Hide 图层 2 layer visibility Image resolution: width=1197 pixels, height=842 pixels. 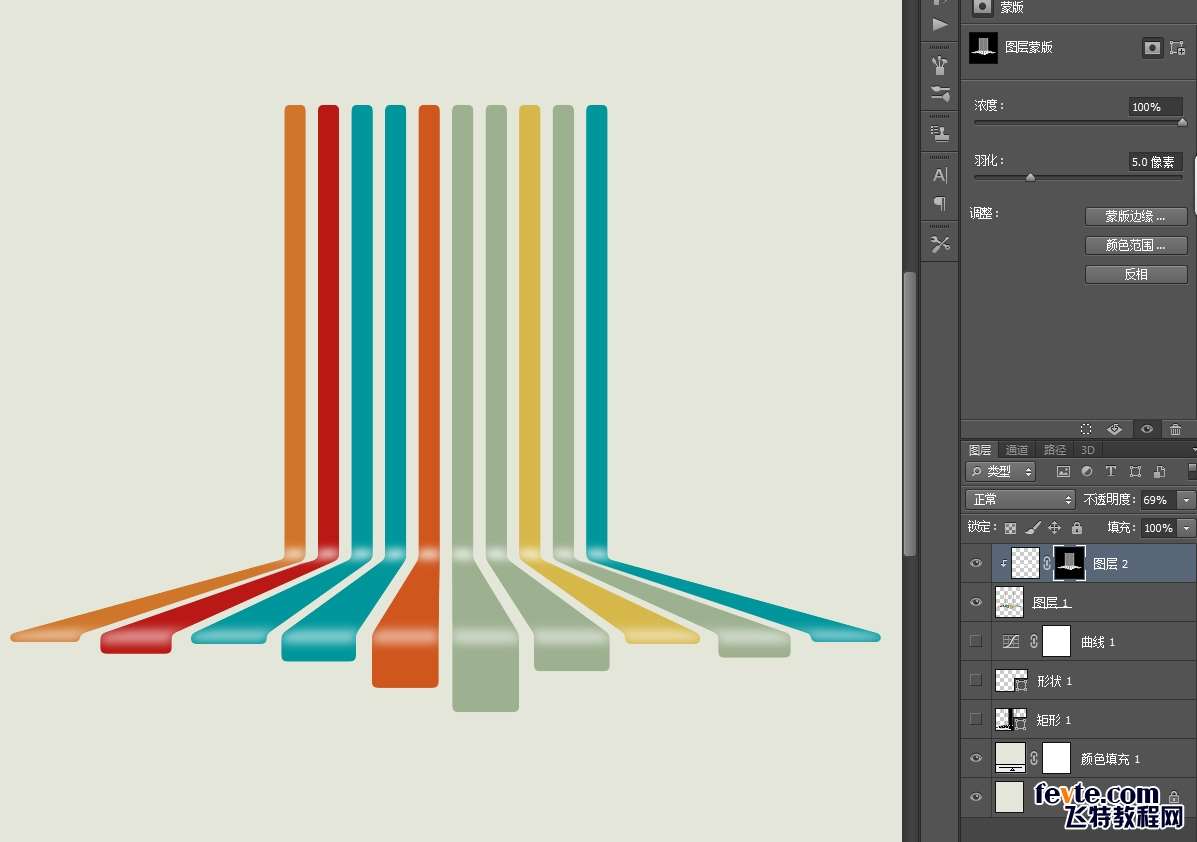click(x=976, y=563)
